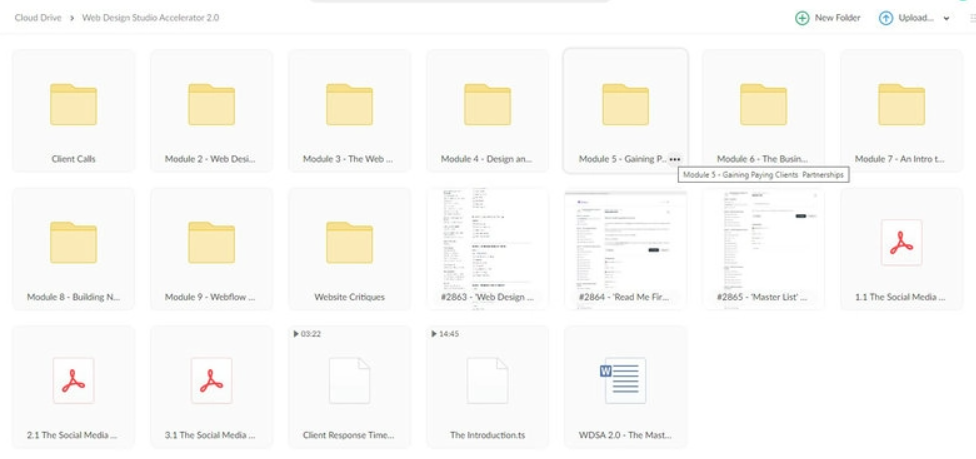Open the Module 2 - Web Desi... folder
The width and height of the screenshot is (976, 459).
tap(212, 110)
